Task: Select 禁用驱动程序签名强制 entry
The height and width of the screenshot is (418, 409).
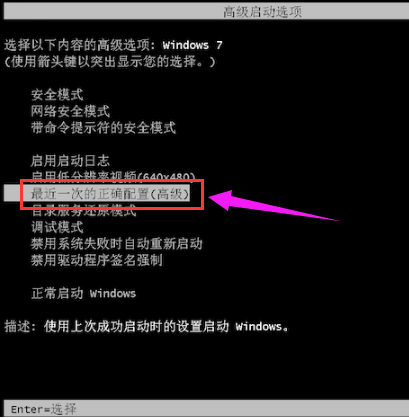Action: point(97,260)
